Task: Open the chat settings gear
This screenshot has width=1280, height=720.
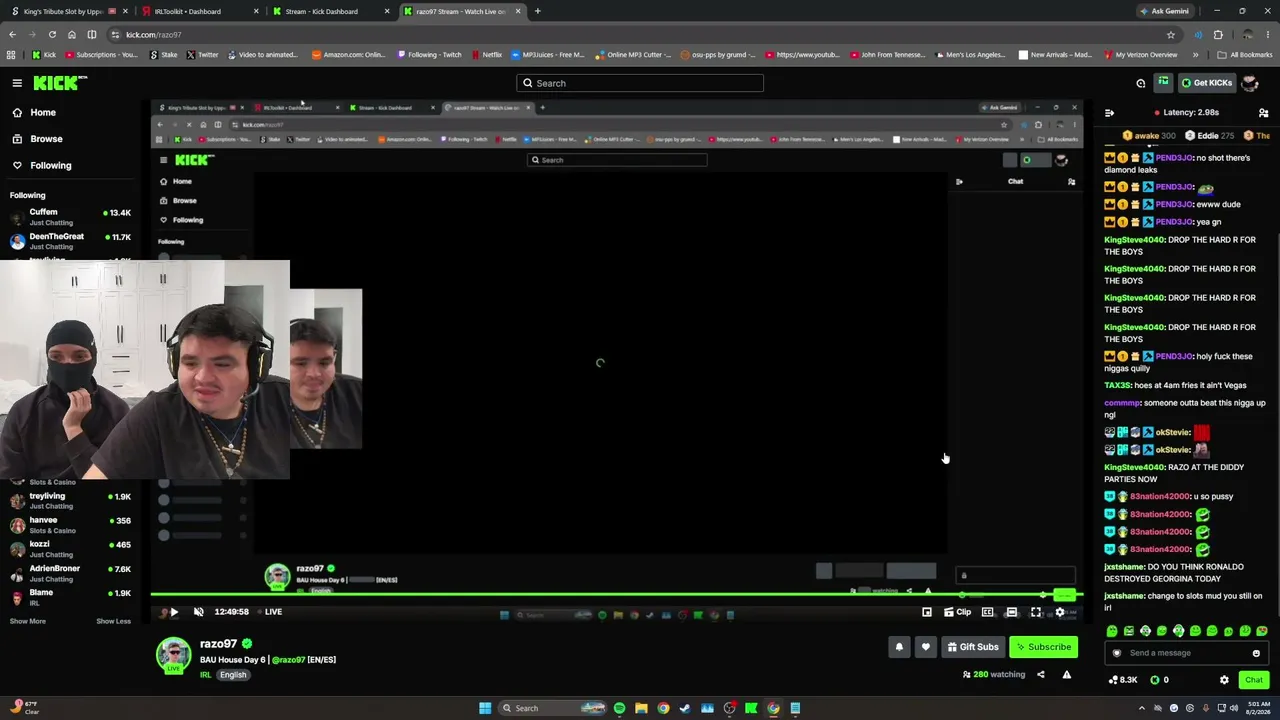Action: [x=1224, y=680]
